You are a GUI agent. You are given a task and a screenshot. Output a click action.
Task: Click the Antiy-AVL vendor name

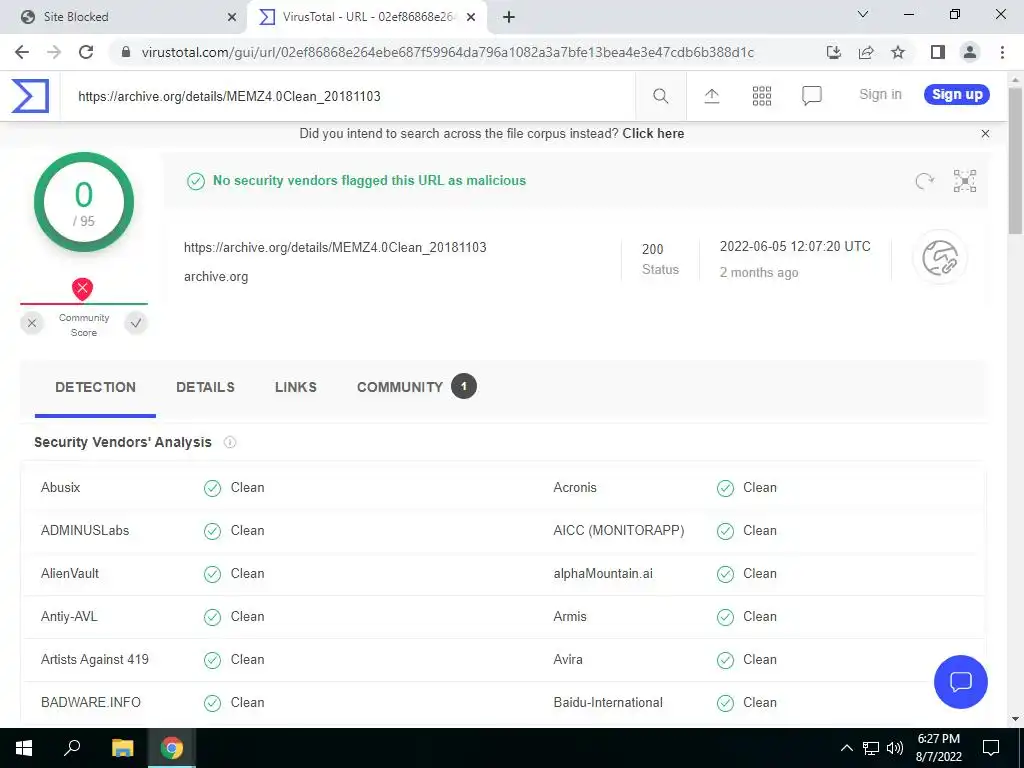coord(69,617)
